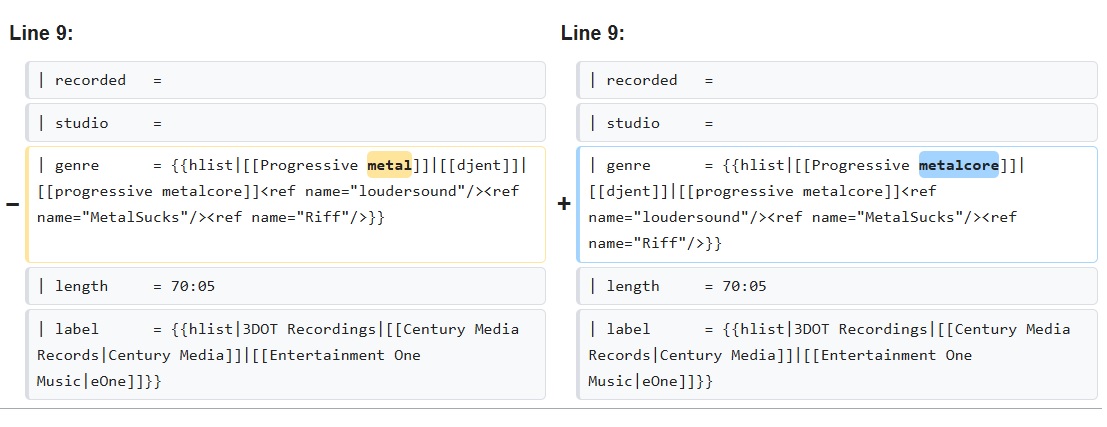Screen dimensions: 1107x427
Task: Click the "| label" row in right column
Action: click(x=837, y=354)
